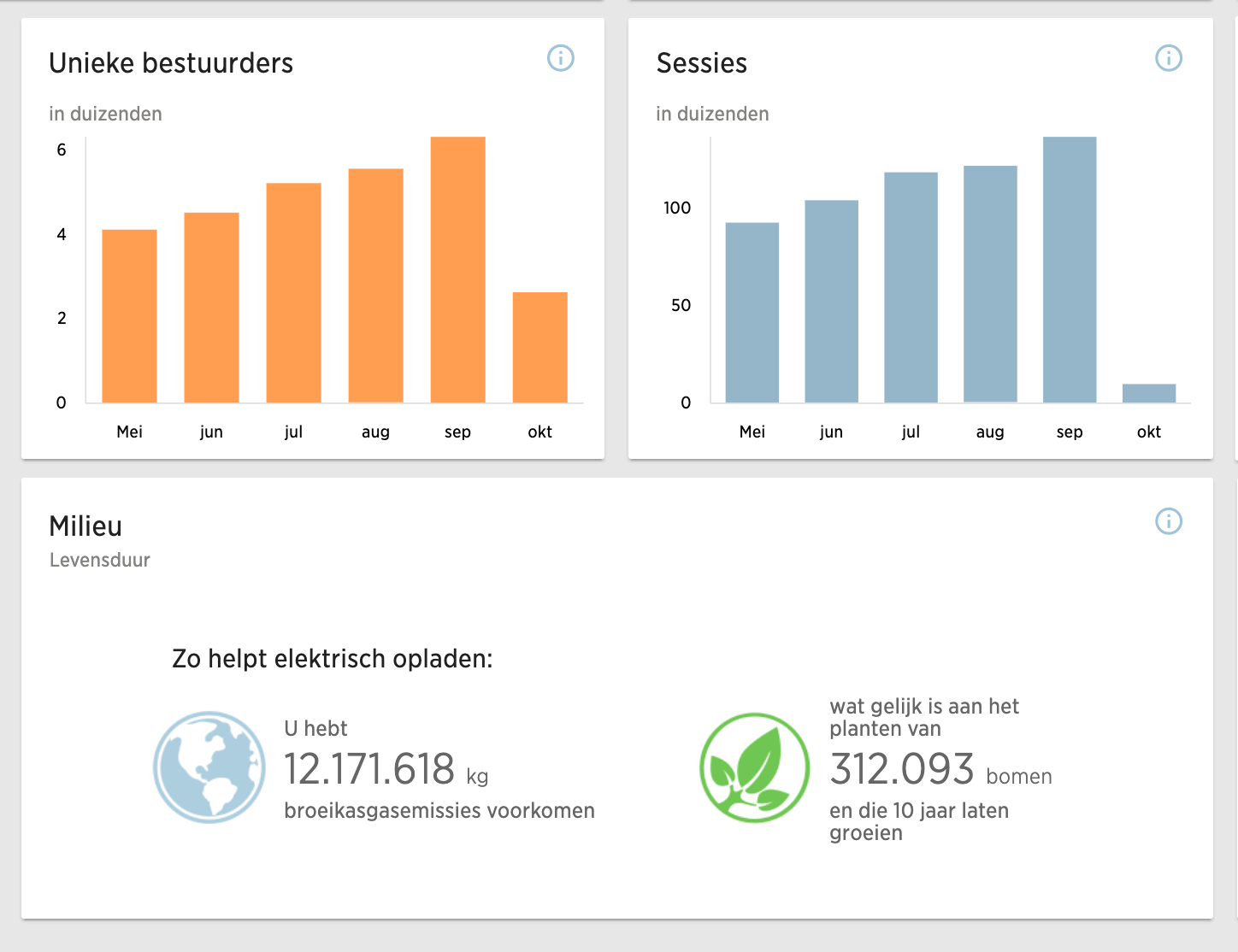Click the blue sep bar in Sessies

1069,270
